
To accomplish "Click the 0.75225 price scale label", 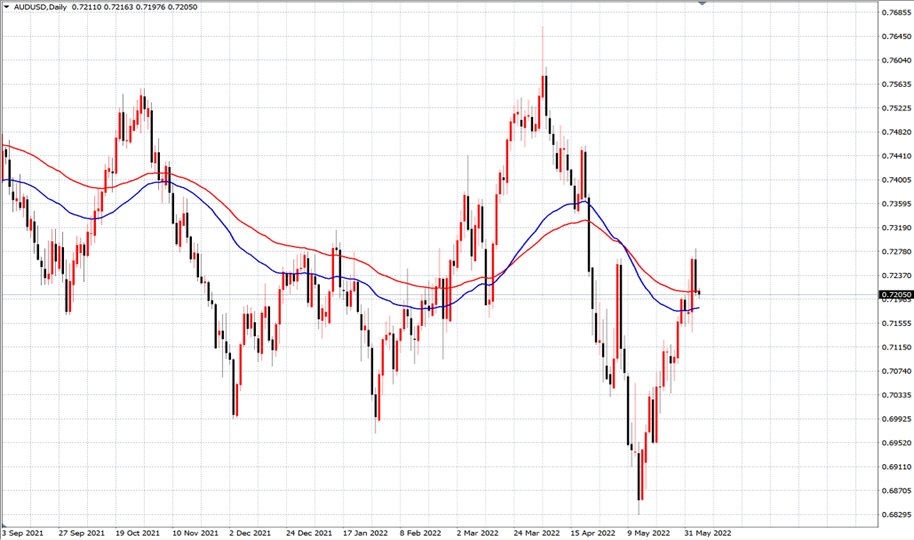I will tap(897, 108).
